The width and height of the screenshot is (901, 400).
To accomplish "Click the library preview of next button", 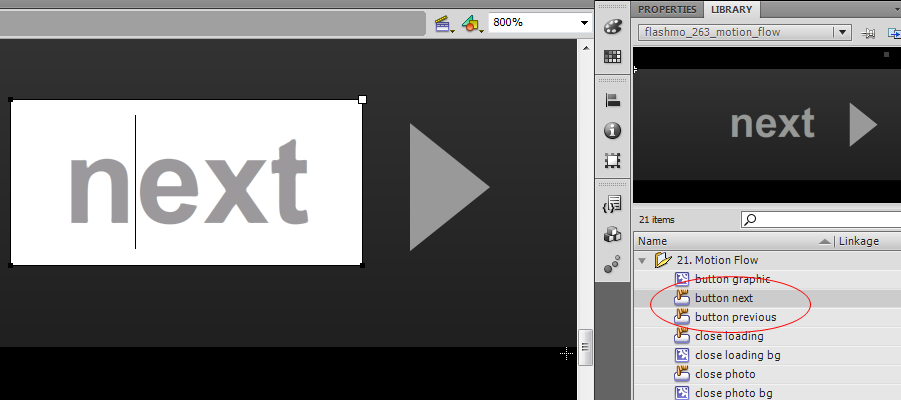I will tap(767, 125).
